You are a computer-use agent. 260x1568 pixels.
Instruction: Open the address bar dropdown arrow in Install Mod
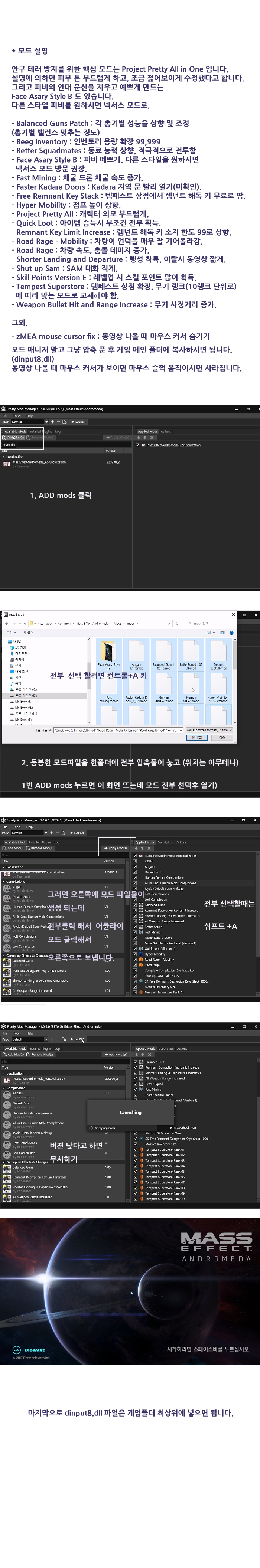[x=169, y=623]
